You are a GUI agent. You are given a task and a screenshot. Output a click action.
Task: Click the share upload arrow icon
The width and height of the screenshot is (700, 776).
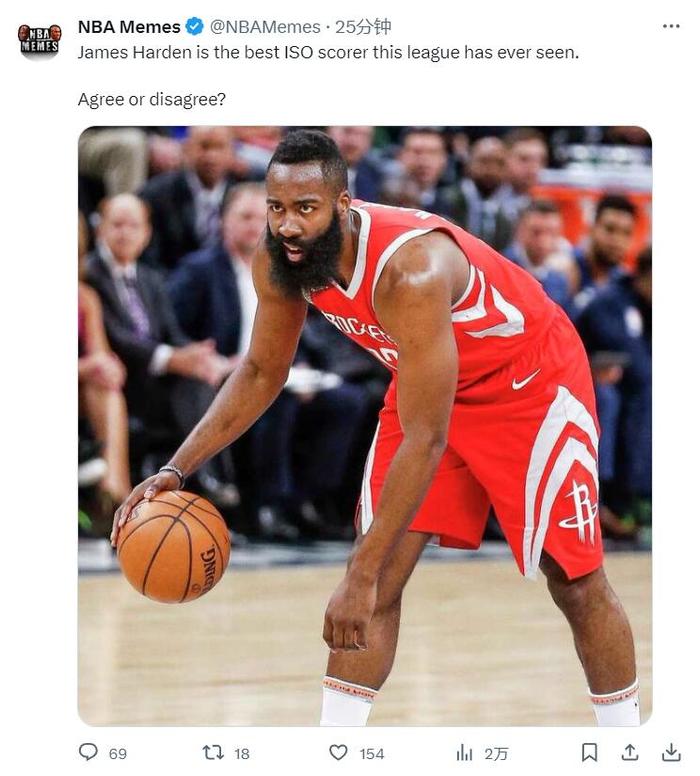(630, 753)
